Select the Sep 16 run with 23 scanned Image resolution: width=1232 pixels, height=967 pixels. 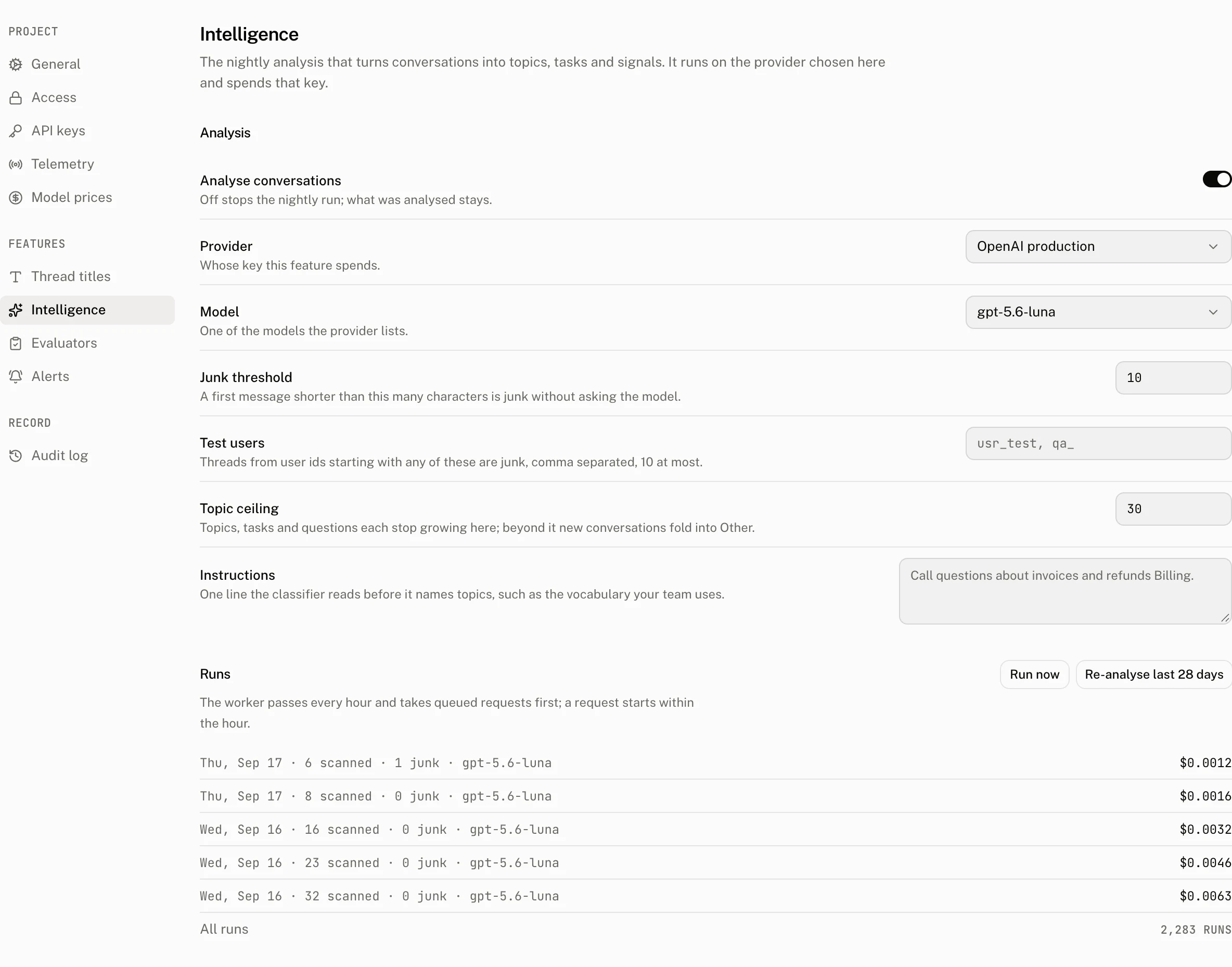tap(716, 863)
